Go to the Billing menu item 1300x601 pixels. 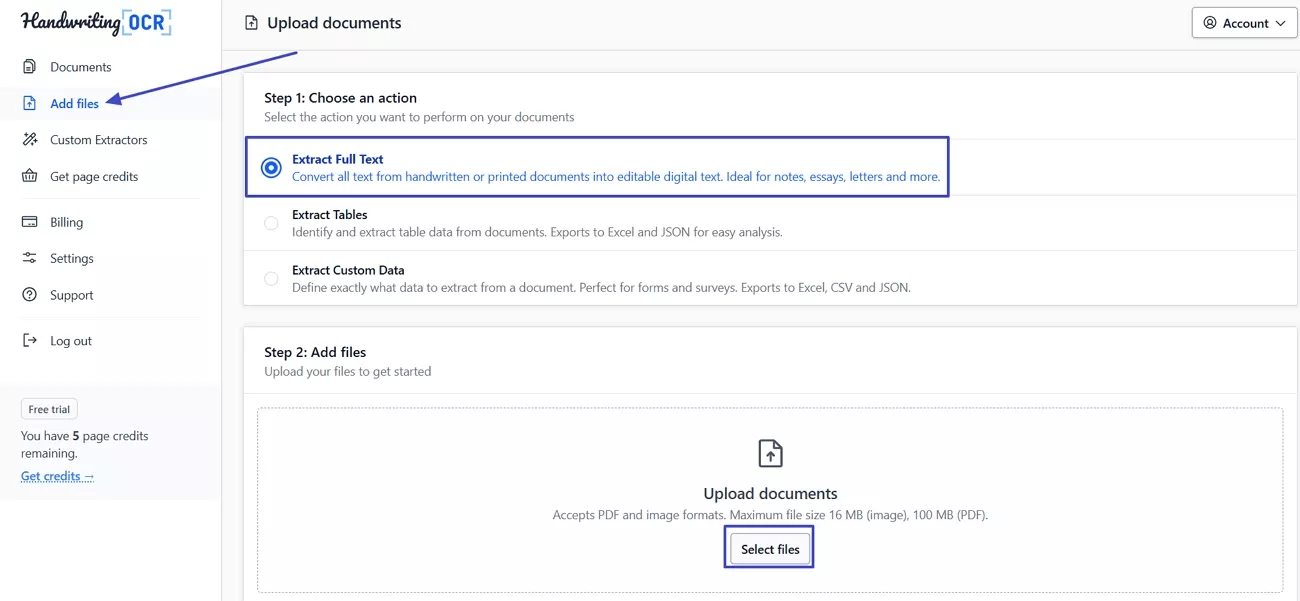[x=66, y=222]
